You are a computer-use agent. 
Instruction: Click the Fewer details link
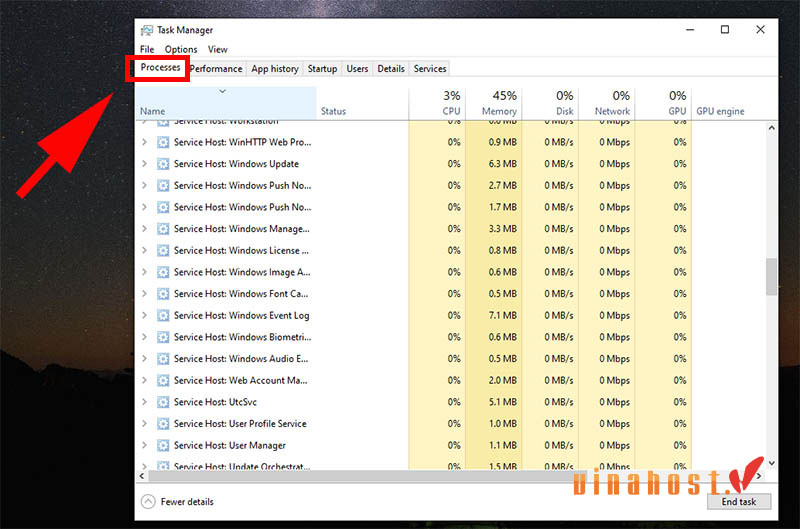(x=187, y=502)
